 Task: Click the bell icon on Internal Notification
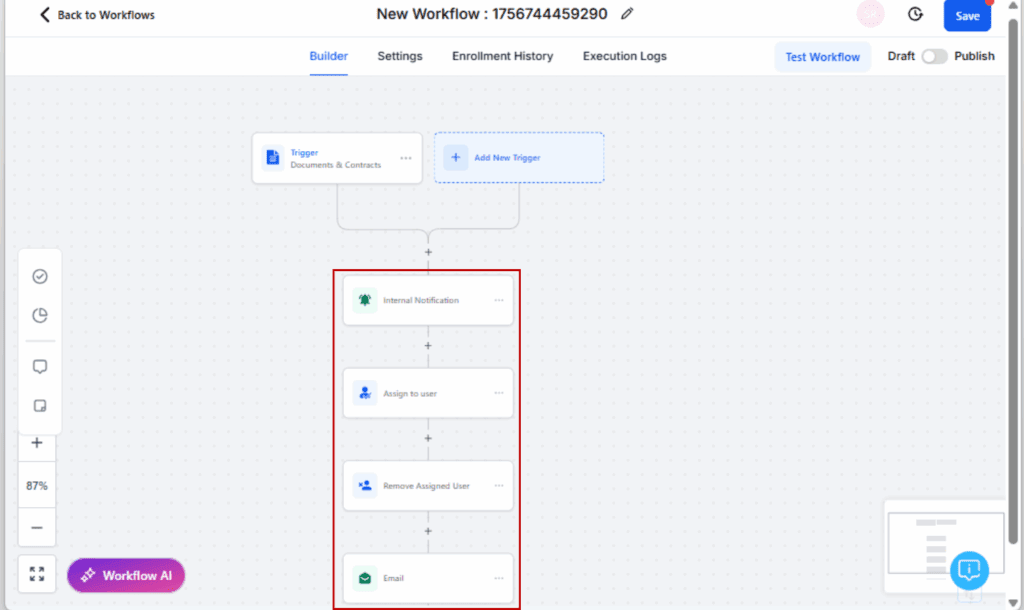(364, 300)
